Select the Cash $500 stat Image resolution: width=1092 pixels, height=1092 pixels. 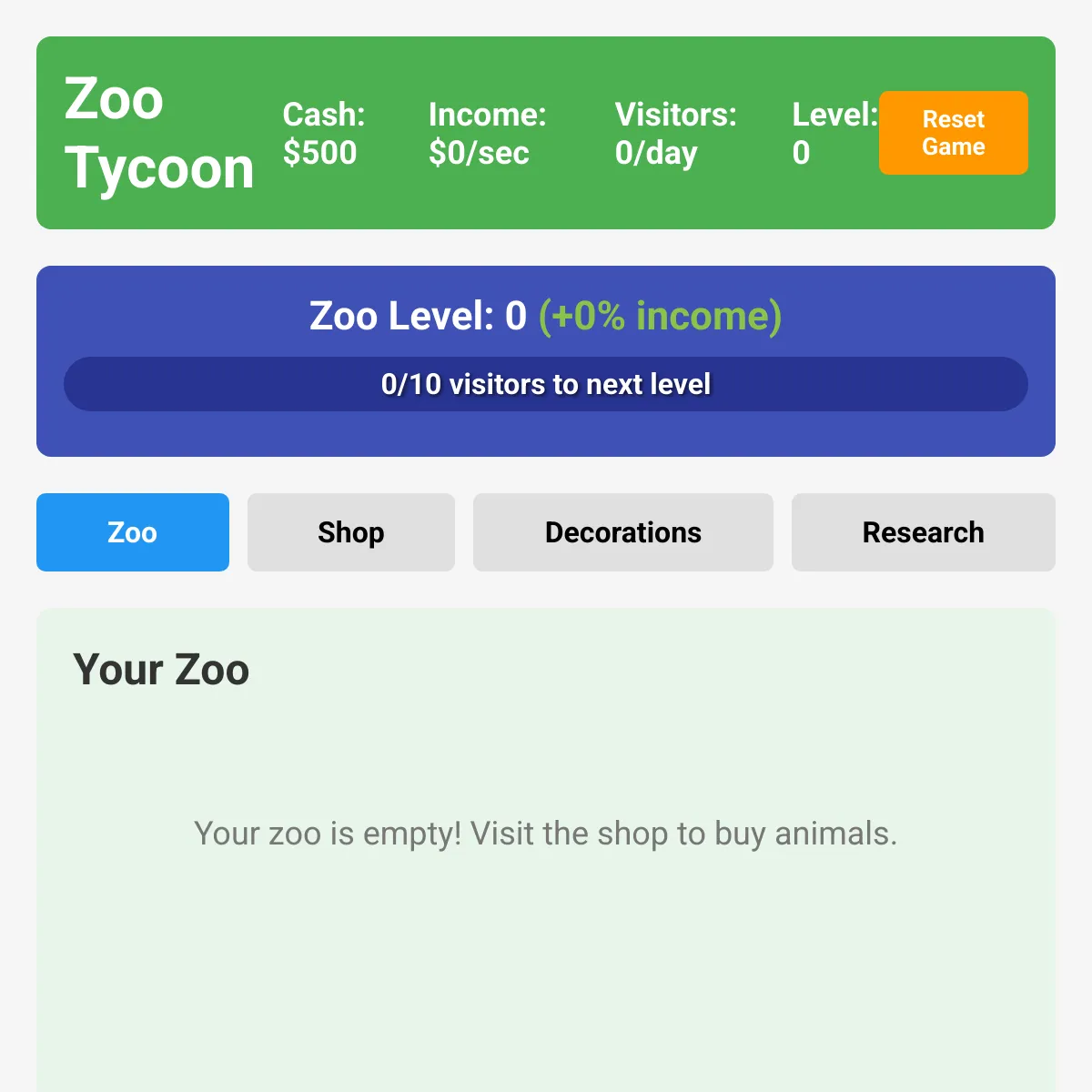pyautogui.click(x=324, y=133)
